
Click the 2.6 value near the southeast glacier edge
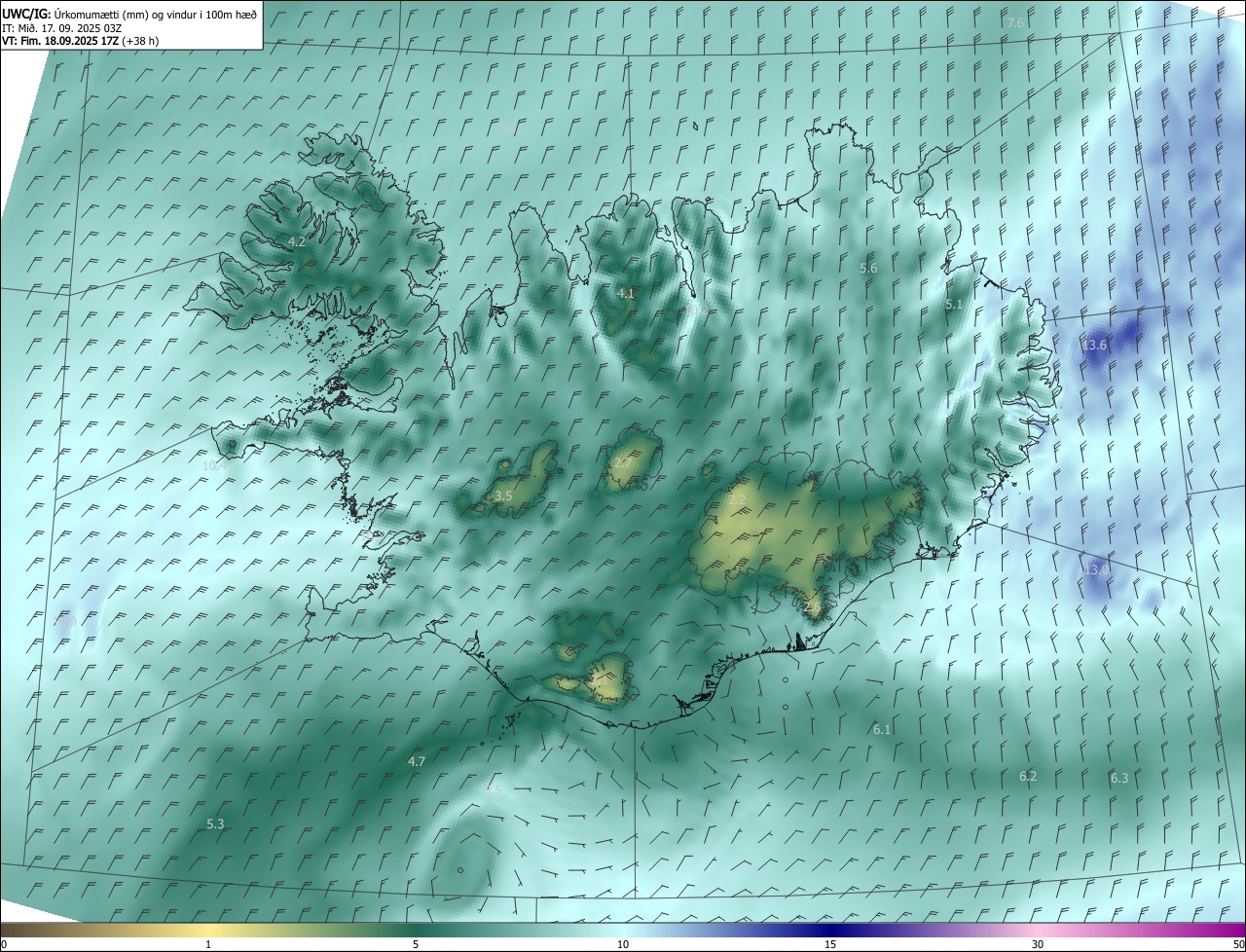[813, 607]
